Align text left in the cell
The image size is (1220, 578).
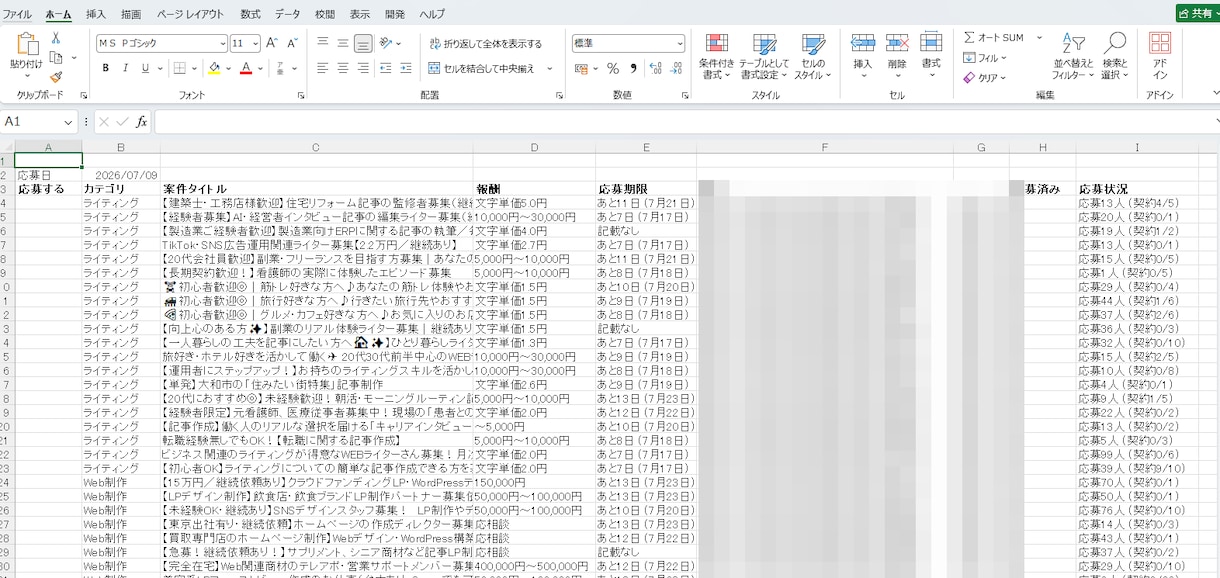pyautogui.click(x=322, y=68)
